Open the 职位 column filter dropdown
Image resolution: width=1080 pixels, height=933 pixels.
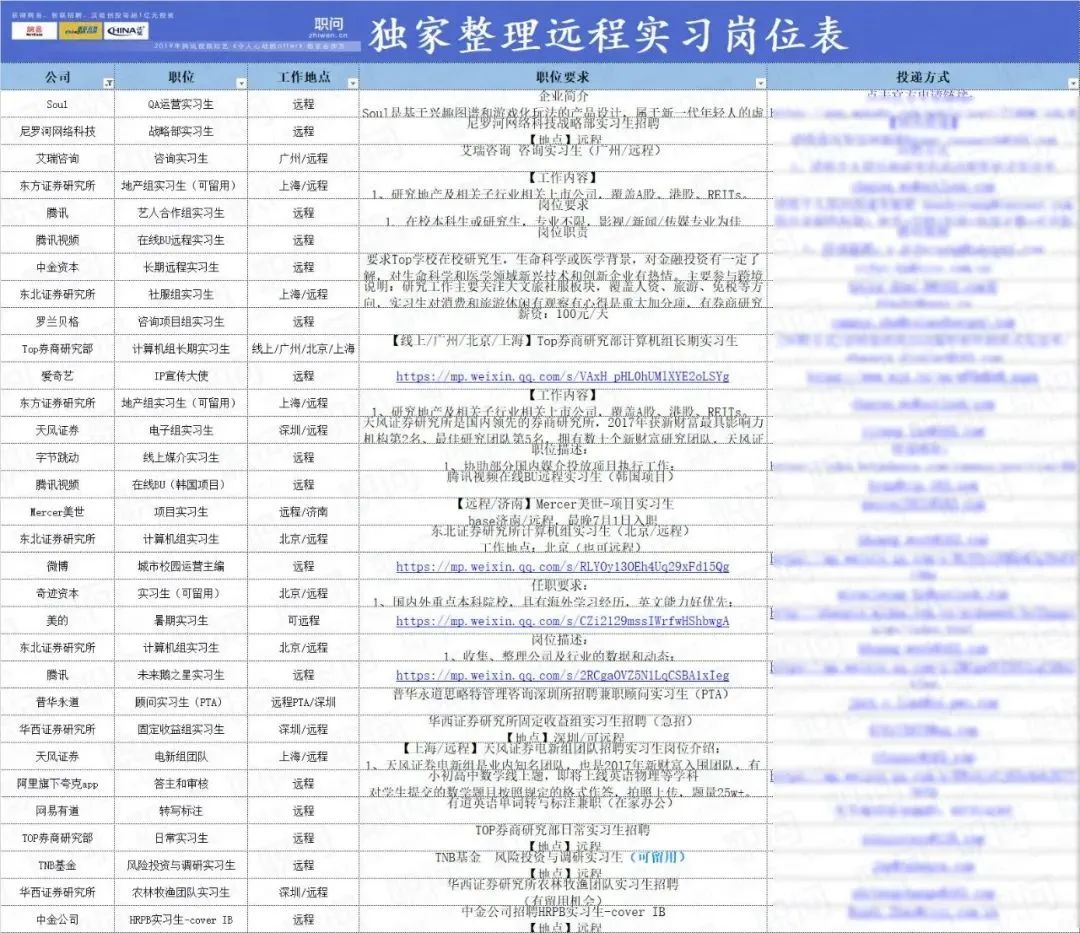[241, 83]
